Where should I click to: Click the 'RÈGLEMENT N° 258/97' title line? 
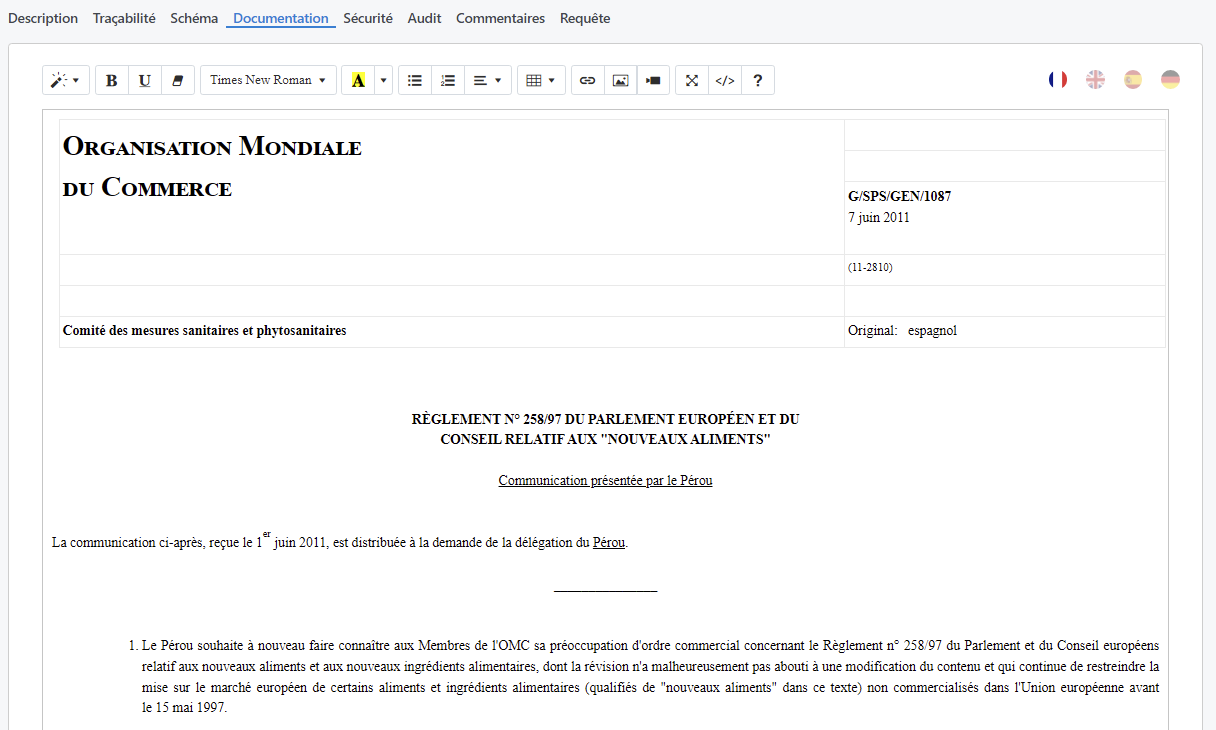(606, 419)
